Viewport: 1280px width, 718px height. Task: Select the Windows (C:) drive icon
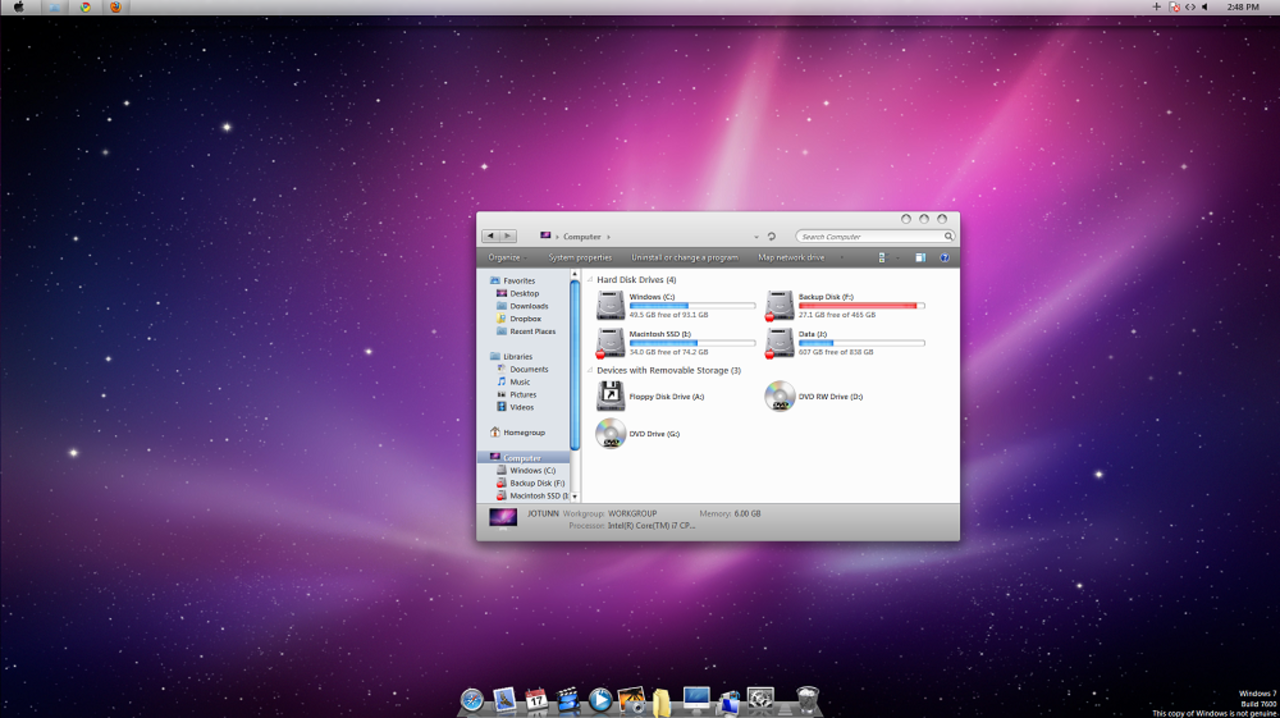pyautogui.click(x=611, y=304)
